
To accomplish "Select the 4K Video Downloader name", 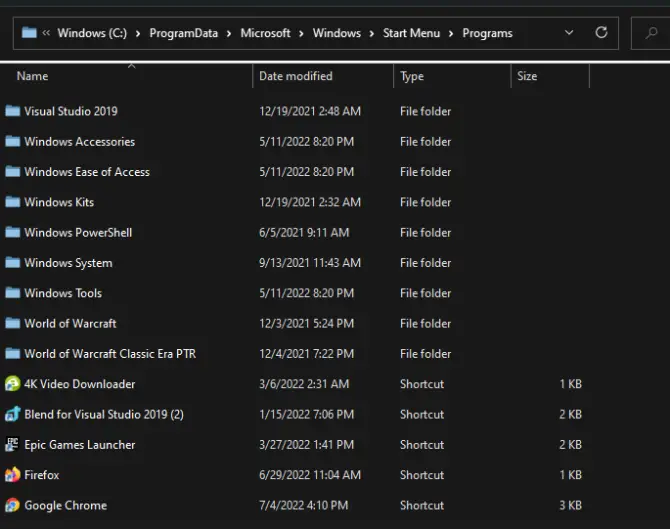I will click(80, 384).
